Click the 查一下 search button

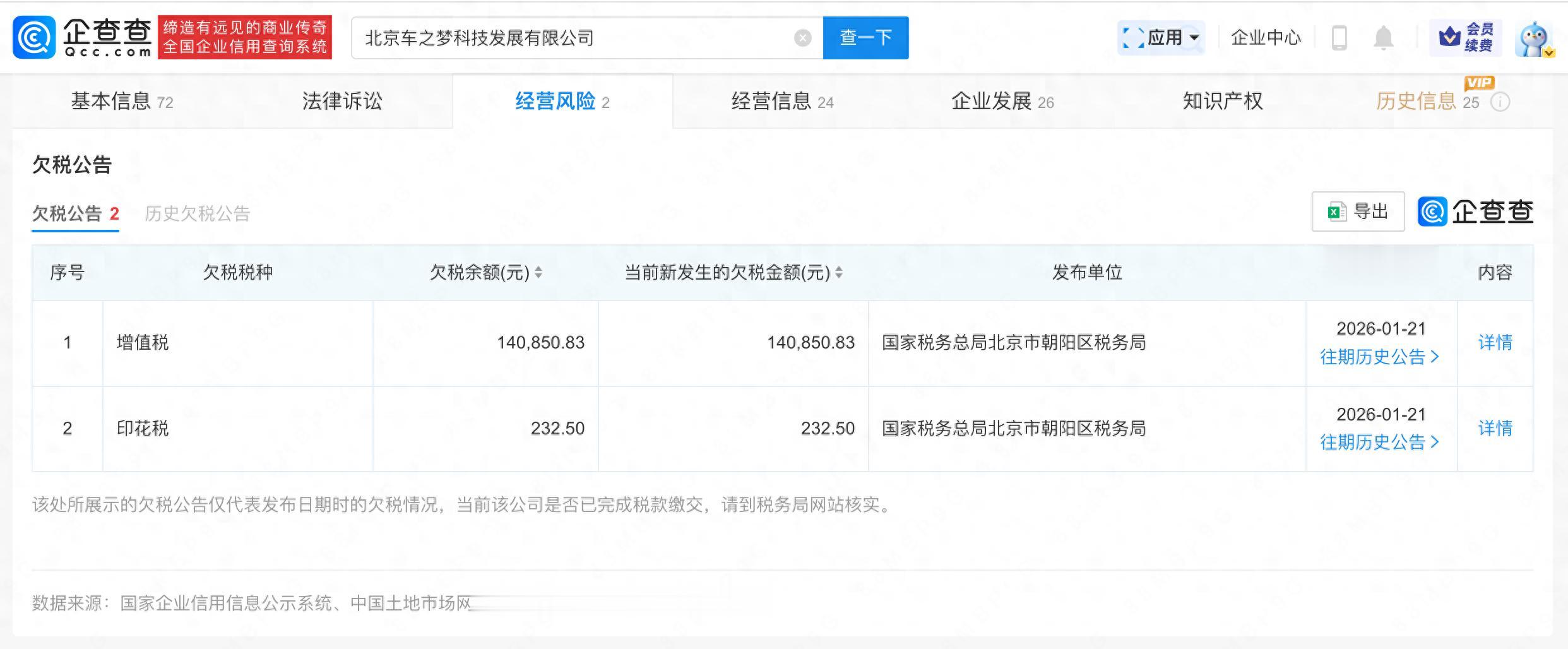coord(866,38)
